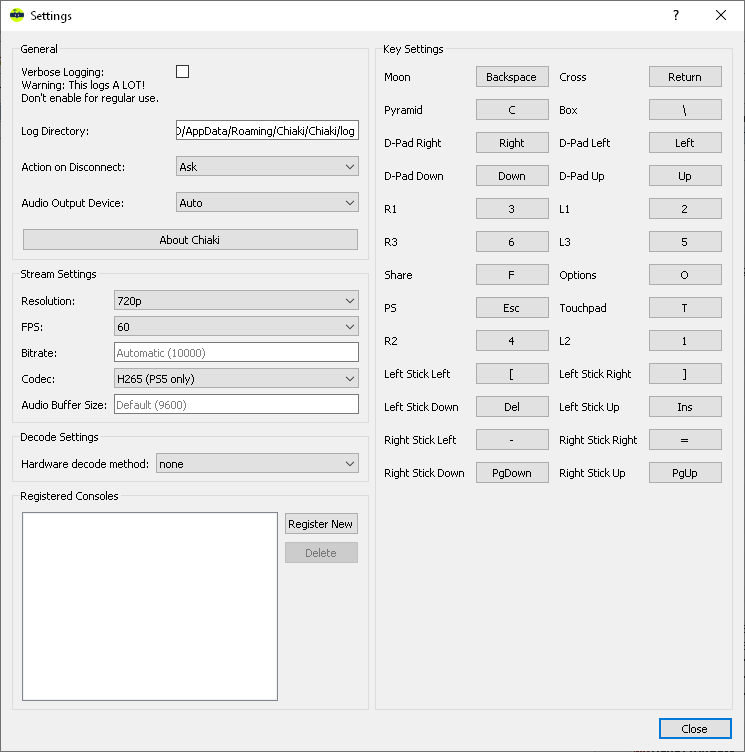
Task: Change the Right Stick Left binding
Action: [x=512, y=440]
